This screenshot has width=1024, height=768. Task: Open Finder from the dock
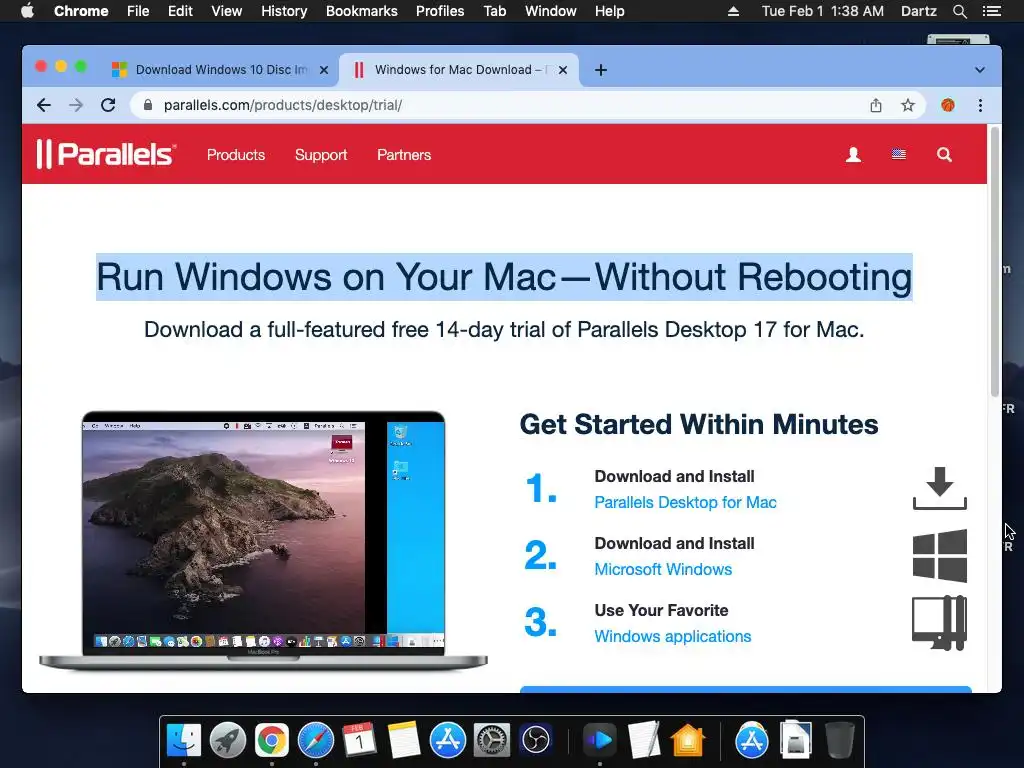tap(184, 740)
